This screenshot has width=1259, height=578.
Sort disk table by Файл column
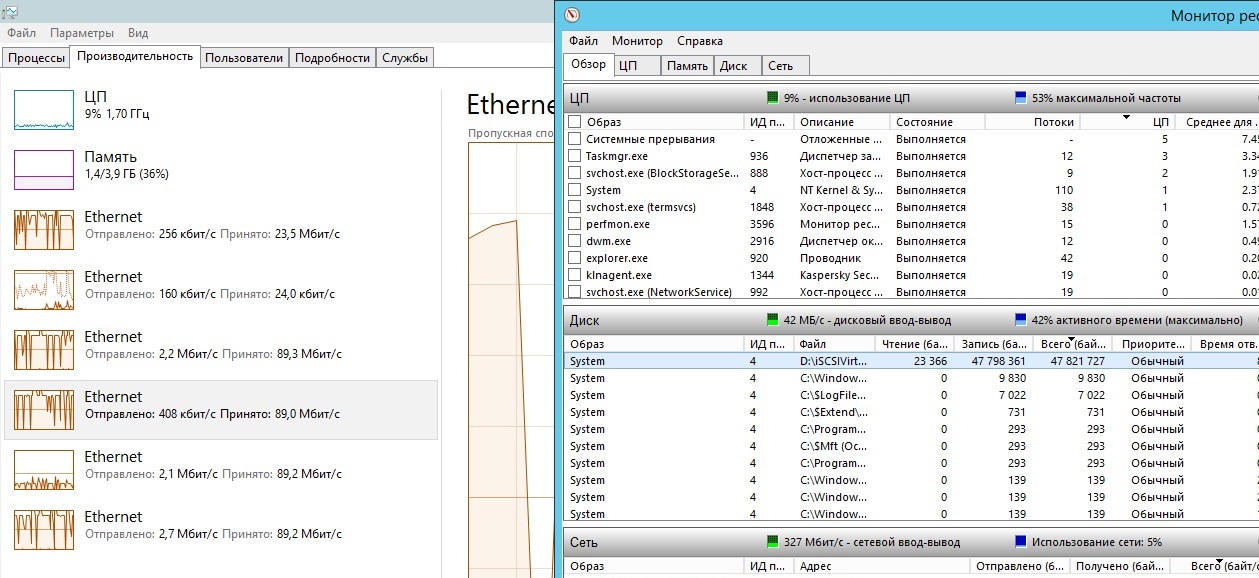coord(834,344)
